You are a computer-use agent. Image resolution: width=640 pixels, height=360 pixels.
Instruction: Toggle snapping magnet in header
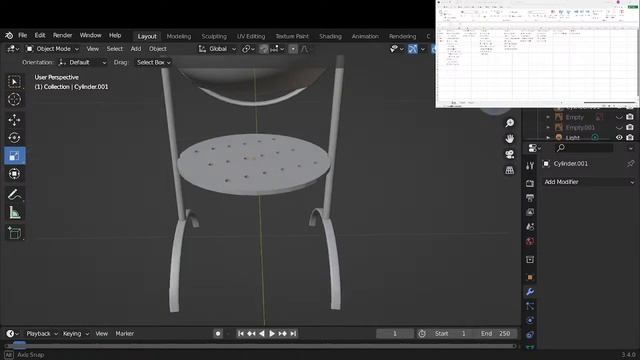(264, 49)
